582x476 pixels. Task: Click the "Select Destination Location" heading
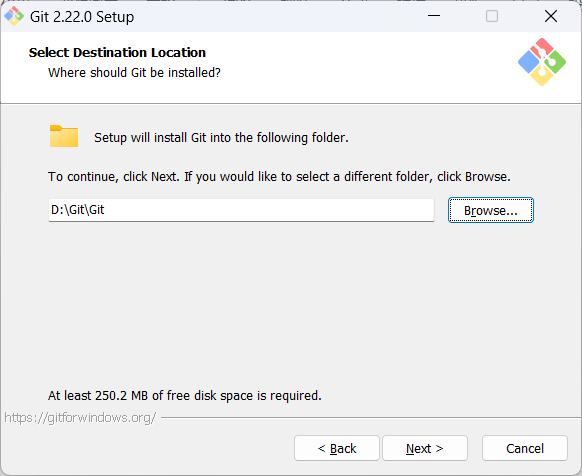click(117, 53)
